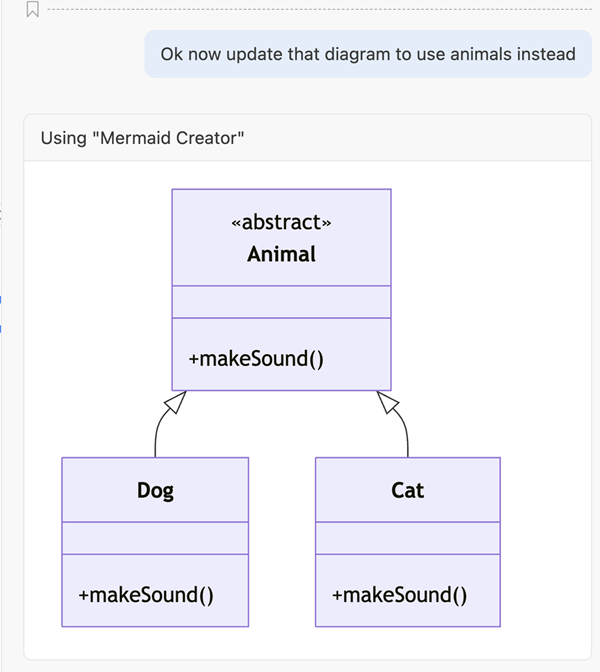The height and width of the screenshot is (672, 600).
Task: Click the curved connector line above Dog
Action: point(157,436)
